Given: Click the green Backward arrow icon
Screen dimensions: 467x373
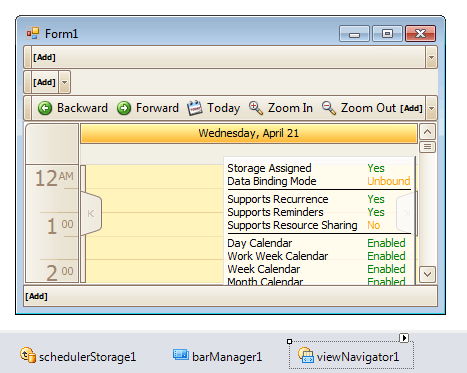Looking at the screenshot, I should click(x=45, y=108).
